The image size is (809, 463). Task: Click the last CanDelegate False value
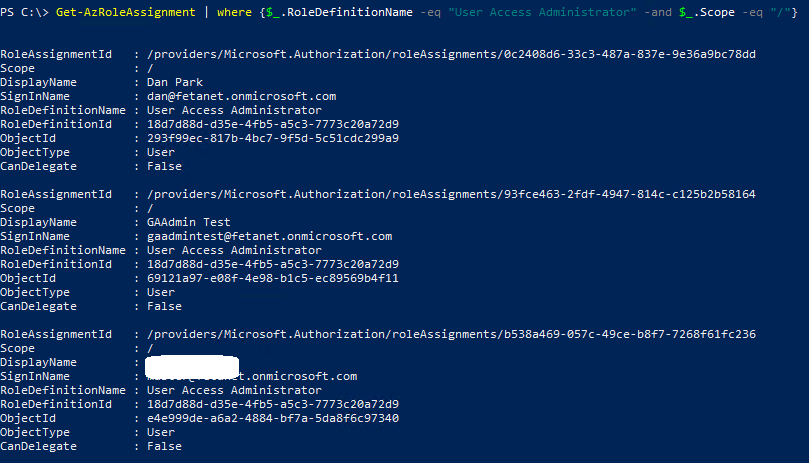164,446
